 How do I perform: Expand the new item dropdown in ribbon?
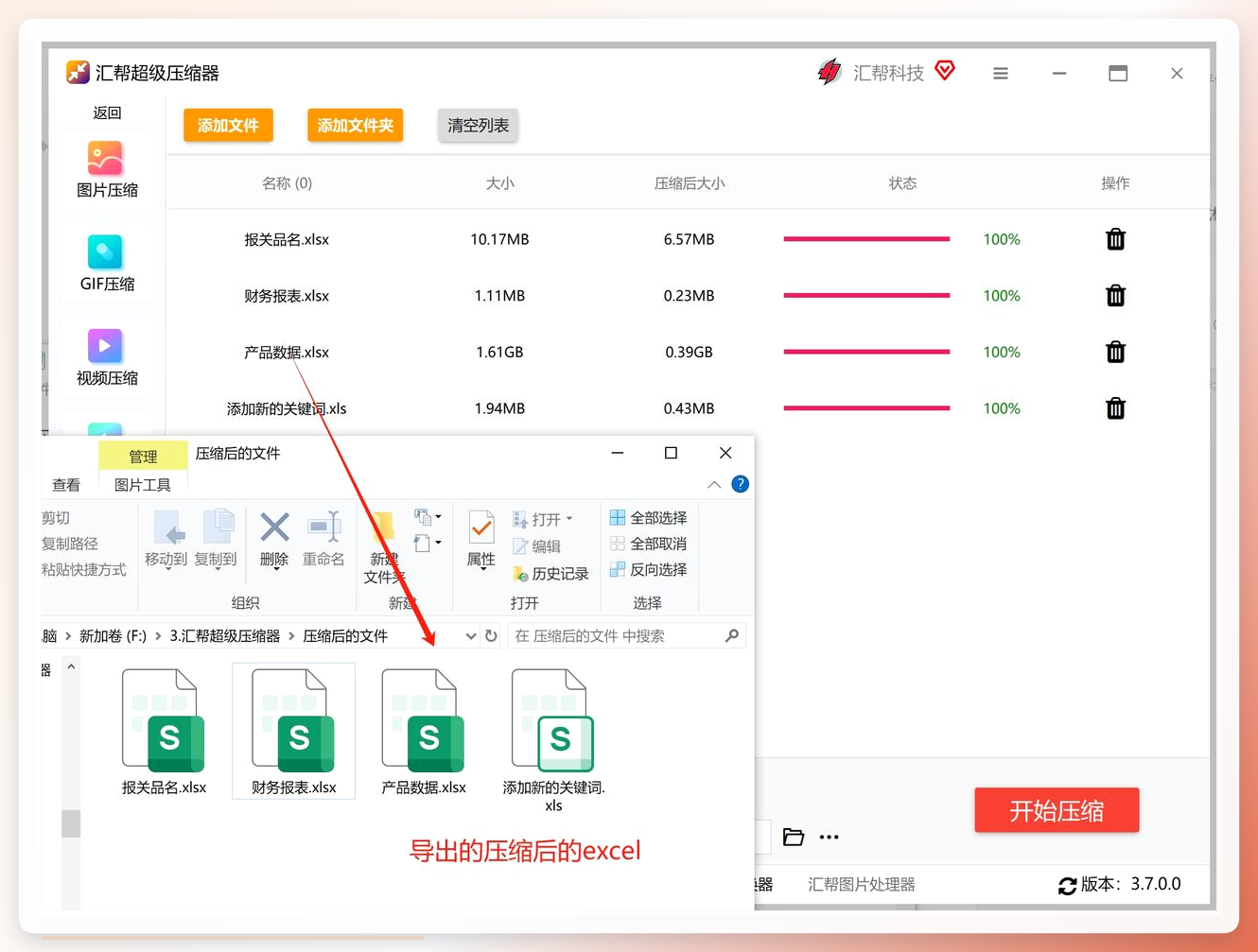click(x=427, y=517)
